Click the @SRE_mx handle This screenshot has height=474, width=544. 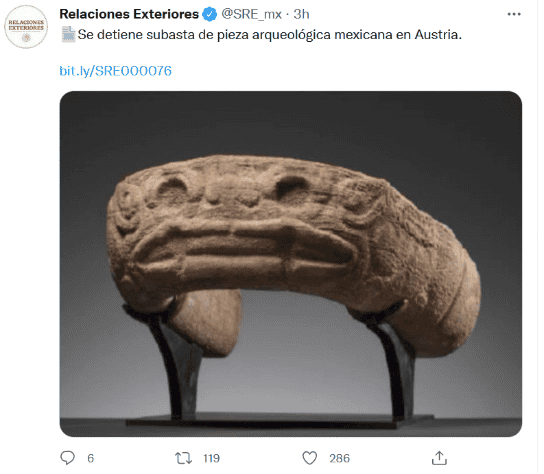coord(251,14)
